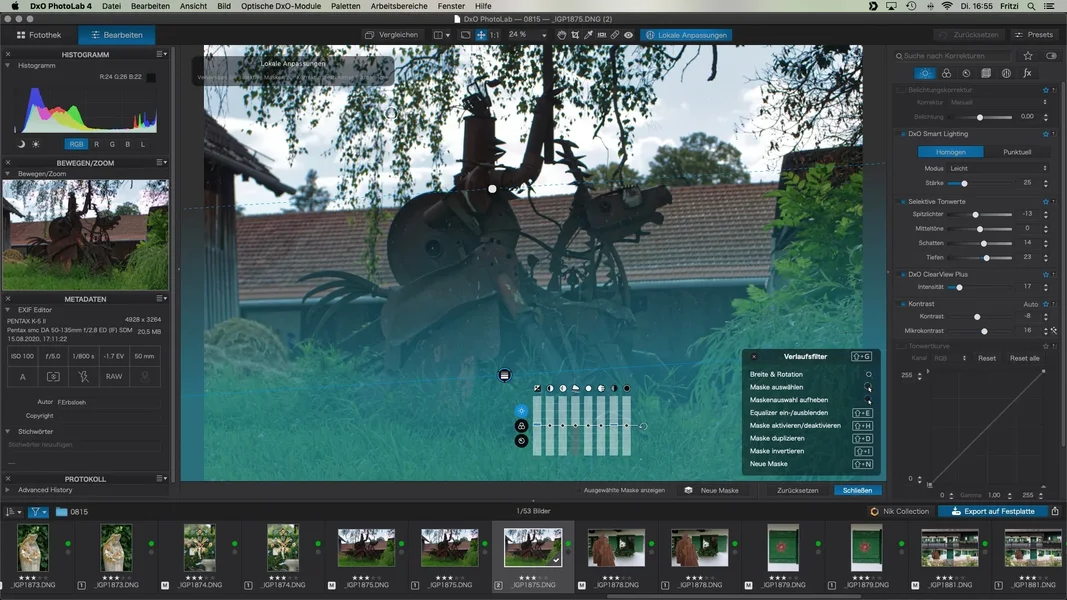Viewport: 1067px width, 600px height.
Task: Open the Presets button
Action: [x=1034, y=35]
